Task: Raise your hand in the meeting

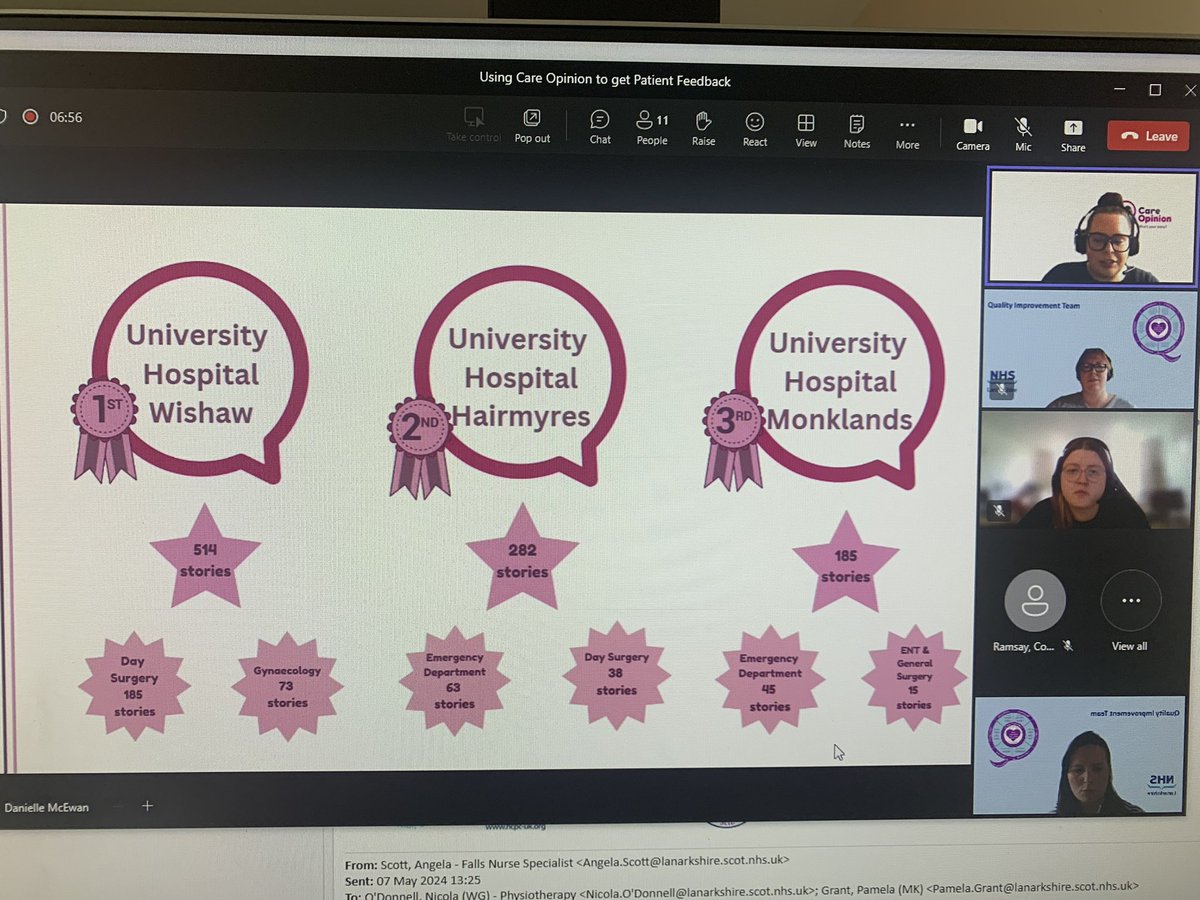Action: click(704, 128)
